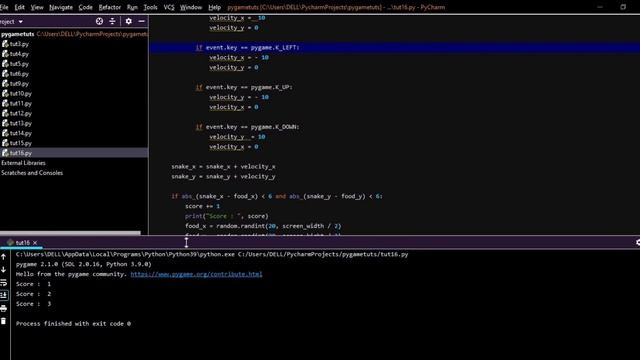Click the 'if event.key == pygame.K_UP:' line
Viewport: 640px width, 360px height.
[x=244, y=87]
